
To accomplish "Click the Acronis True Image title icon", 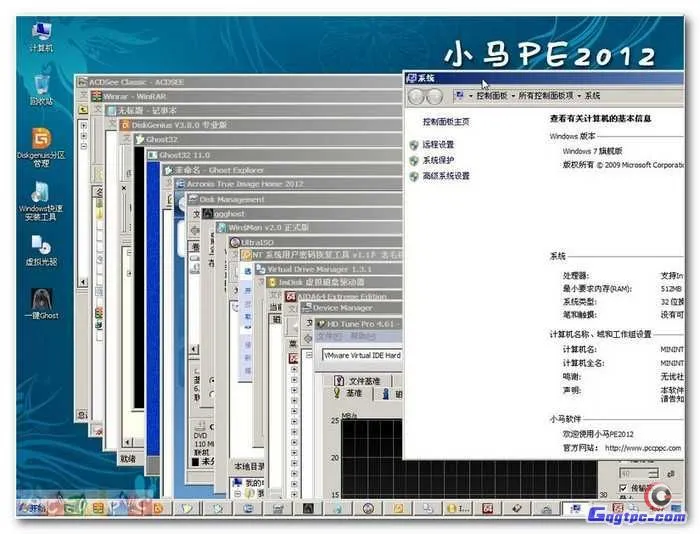I will coord(180,184).
